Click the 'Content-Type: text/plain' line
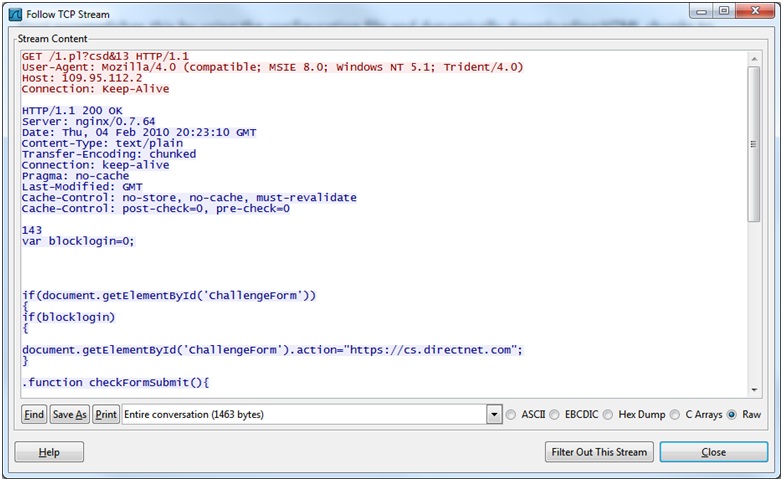The image size is (783, 481). (x=102, y=143)
